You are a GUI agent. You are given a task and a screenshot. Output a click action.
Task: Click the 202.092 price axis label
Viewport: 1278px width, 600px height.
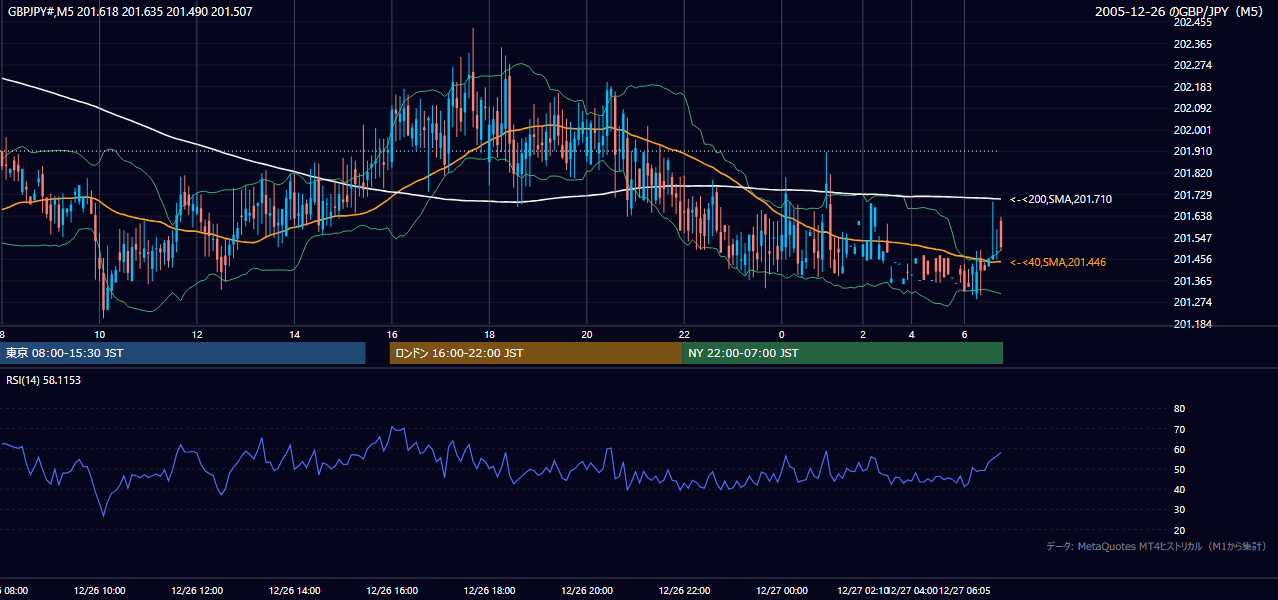coord(1192,108)
